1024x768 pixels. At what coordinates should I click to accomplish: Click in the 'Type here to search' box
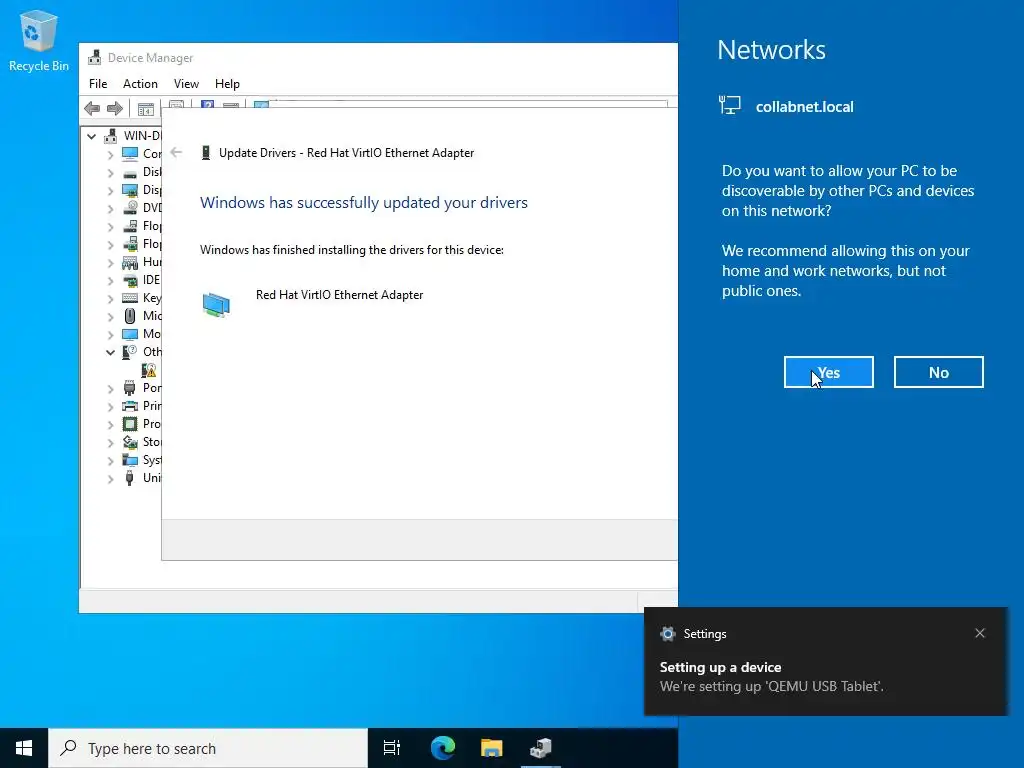point(208,748)
